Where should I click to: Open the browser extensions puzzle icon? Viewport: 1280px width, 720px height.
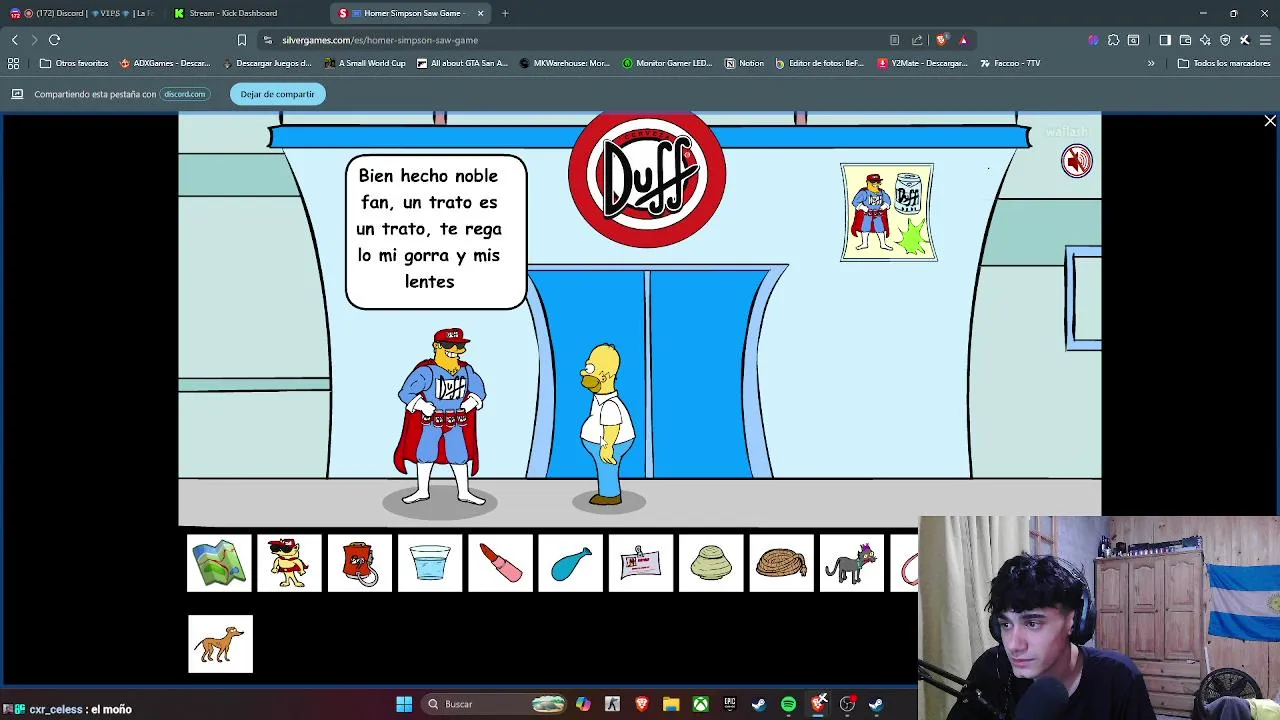click(1113, 40)
